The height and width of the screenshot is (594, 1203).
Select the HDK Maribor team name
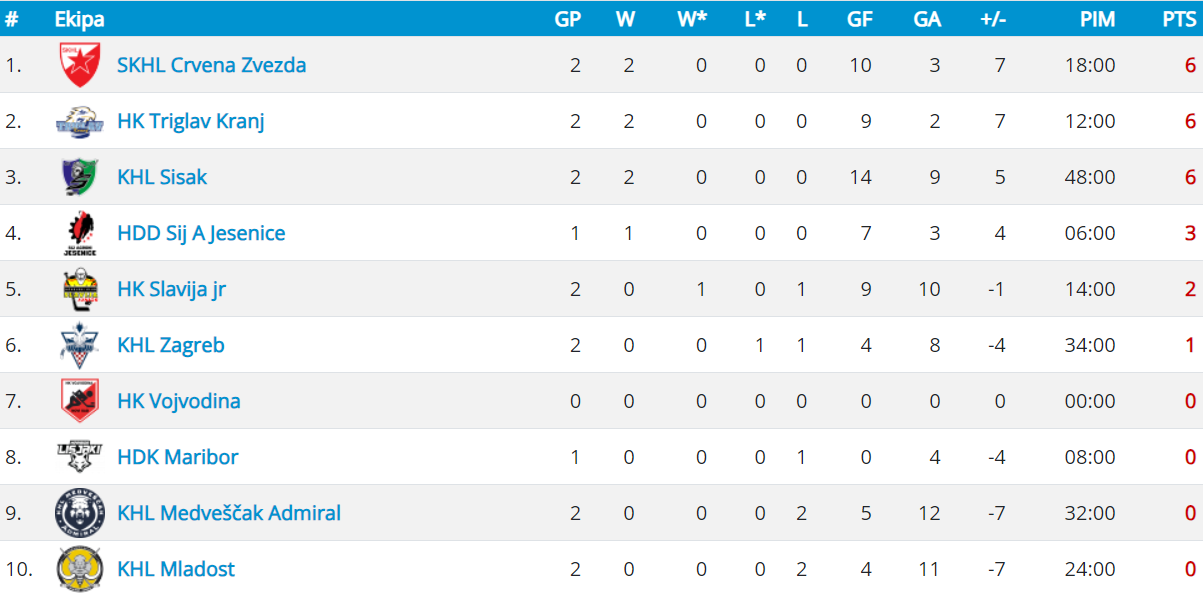point(178,457)
